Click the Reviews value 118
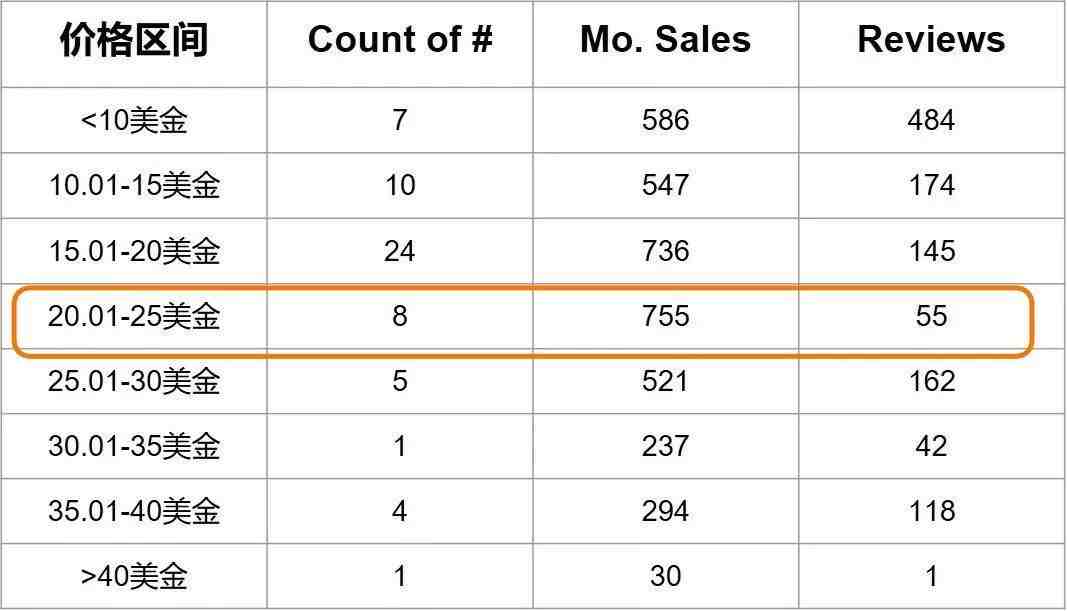 point(931,511)
